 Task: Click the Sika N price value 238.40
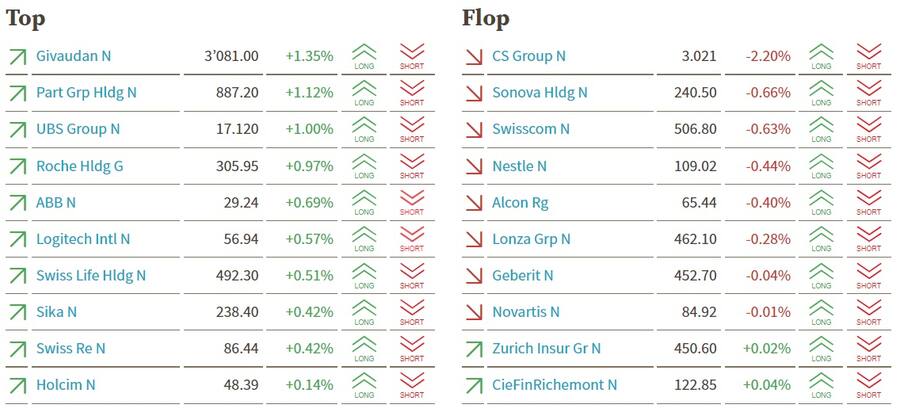tap(237, 312)
